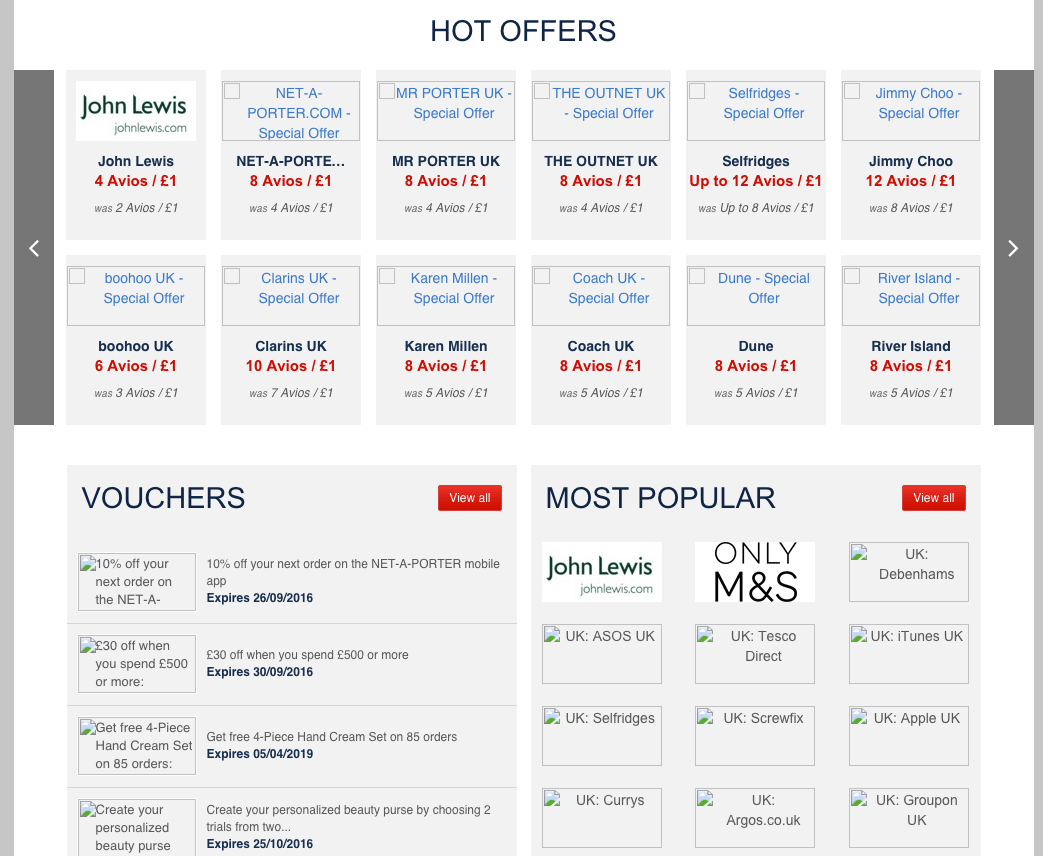Open the Only M&S logo
Viewport: 1043px width, 856px height.
coord(755,572)
